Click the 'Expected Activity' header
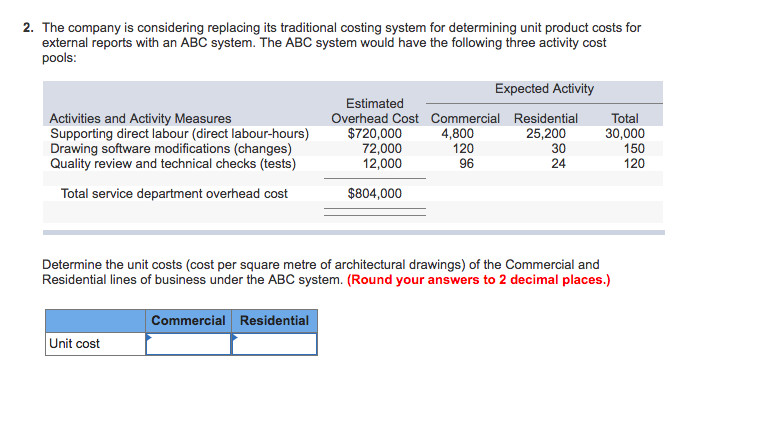The height and width of the screenshot is (422, 761). (x=544, y=88)
